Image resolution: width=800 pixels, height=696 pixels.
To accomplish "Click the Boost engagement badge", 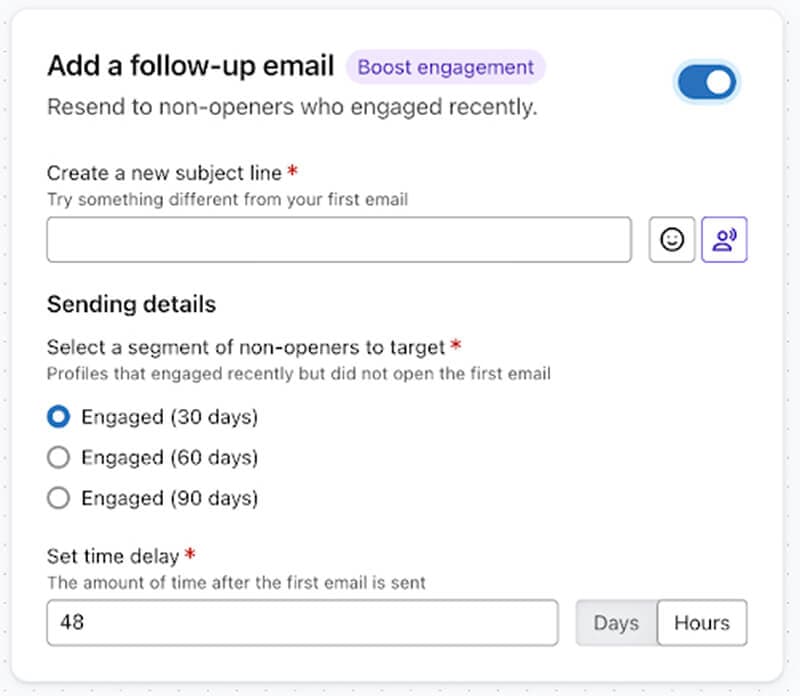I will [x=446, y=67].
